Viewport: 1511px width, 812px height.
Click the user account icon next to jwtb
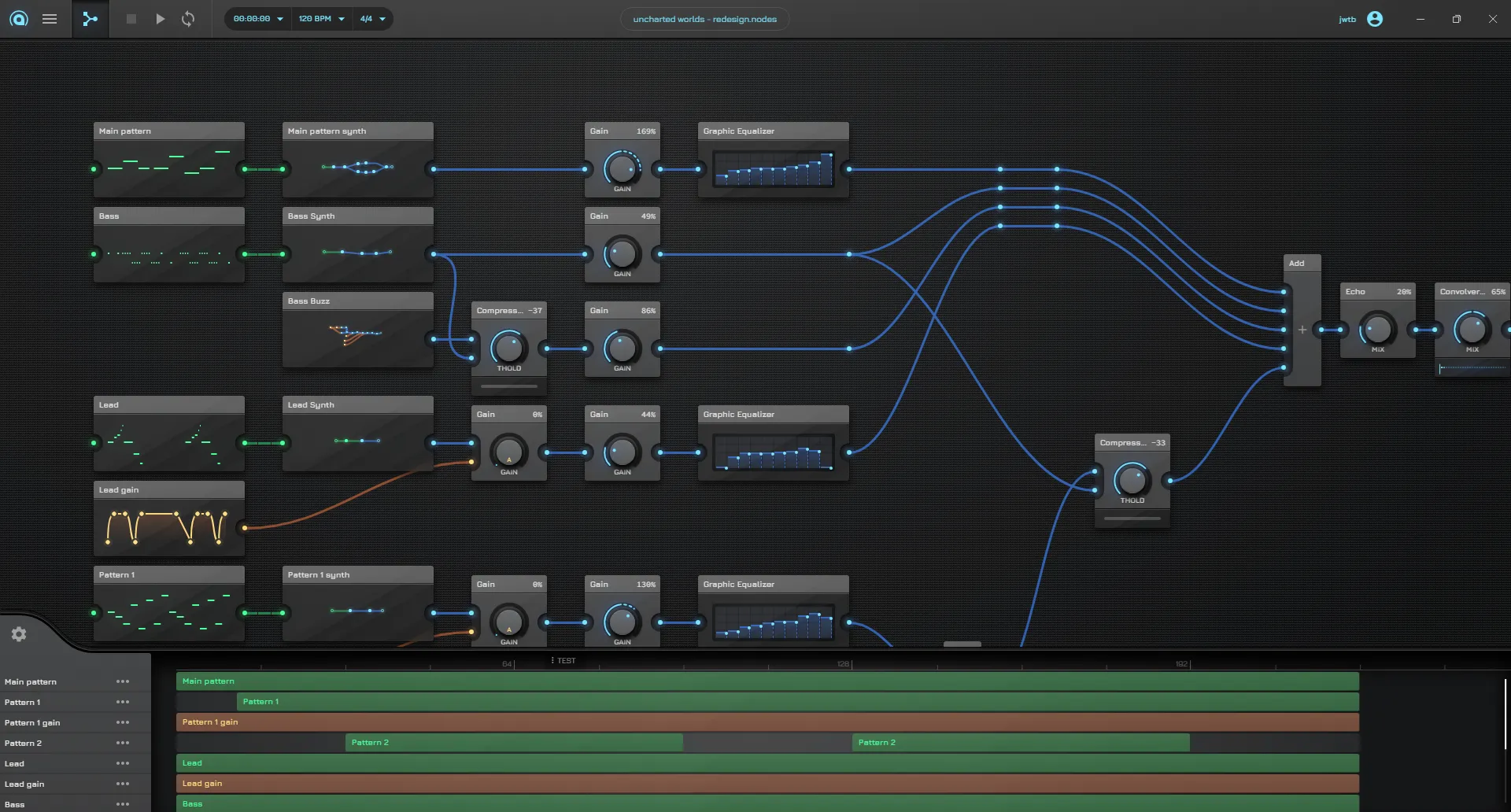(x=1375, y=19)
